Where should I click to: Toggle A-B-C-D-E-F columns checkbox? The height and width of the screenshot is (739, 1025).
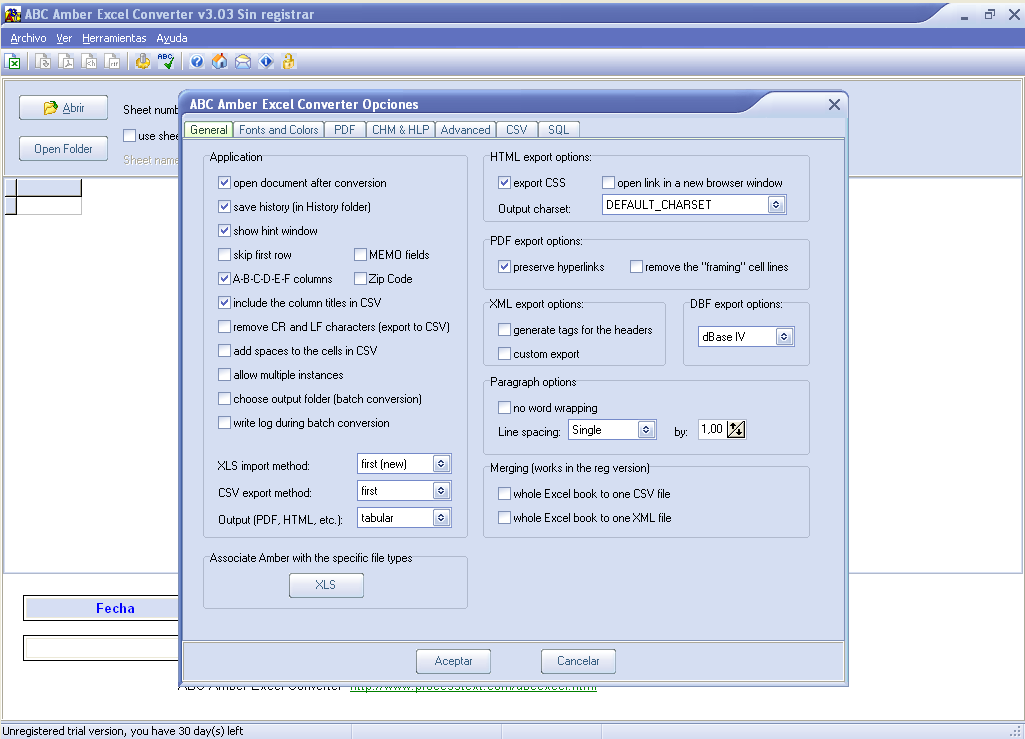224,279
